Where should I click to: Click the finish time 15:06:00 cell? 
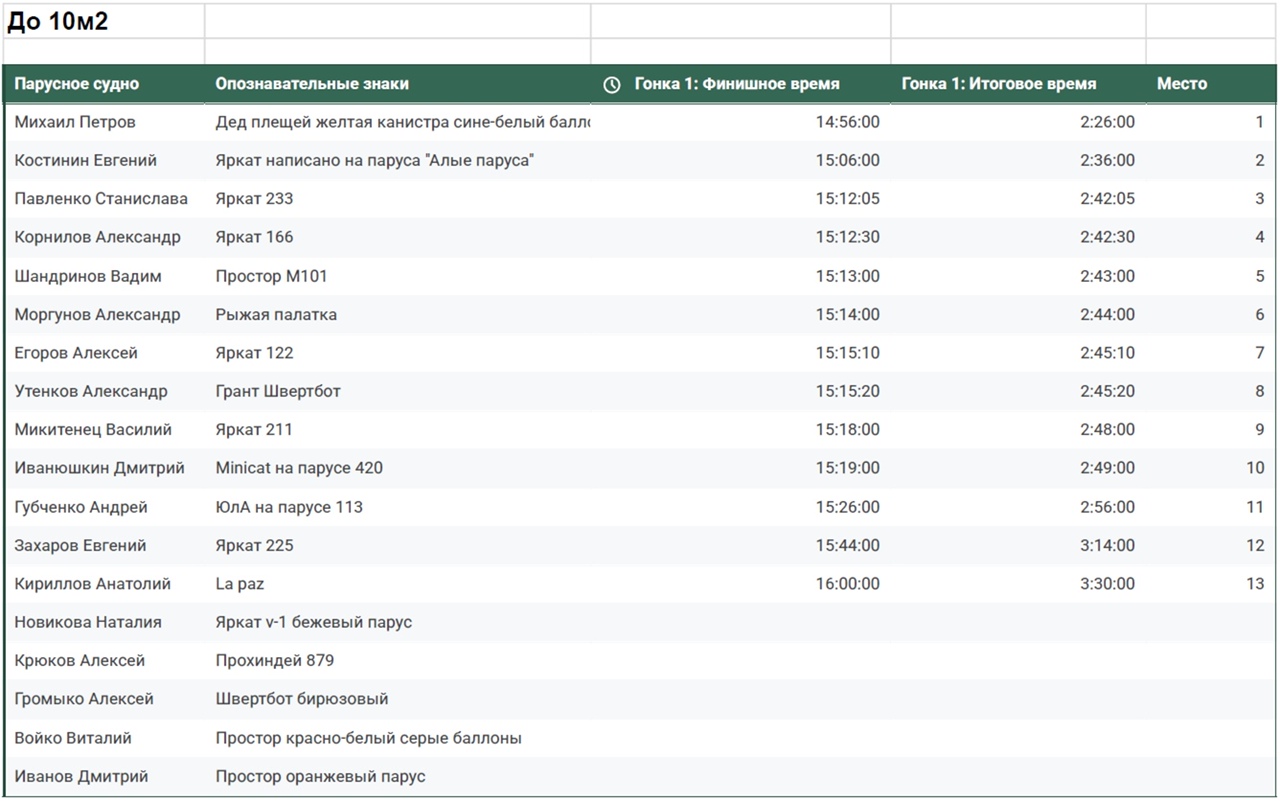point(847,161)
